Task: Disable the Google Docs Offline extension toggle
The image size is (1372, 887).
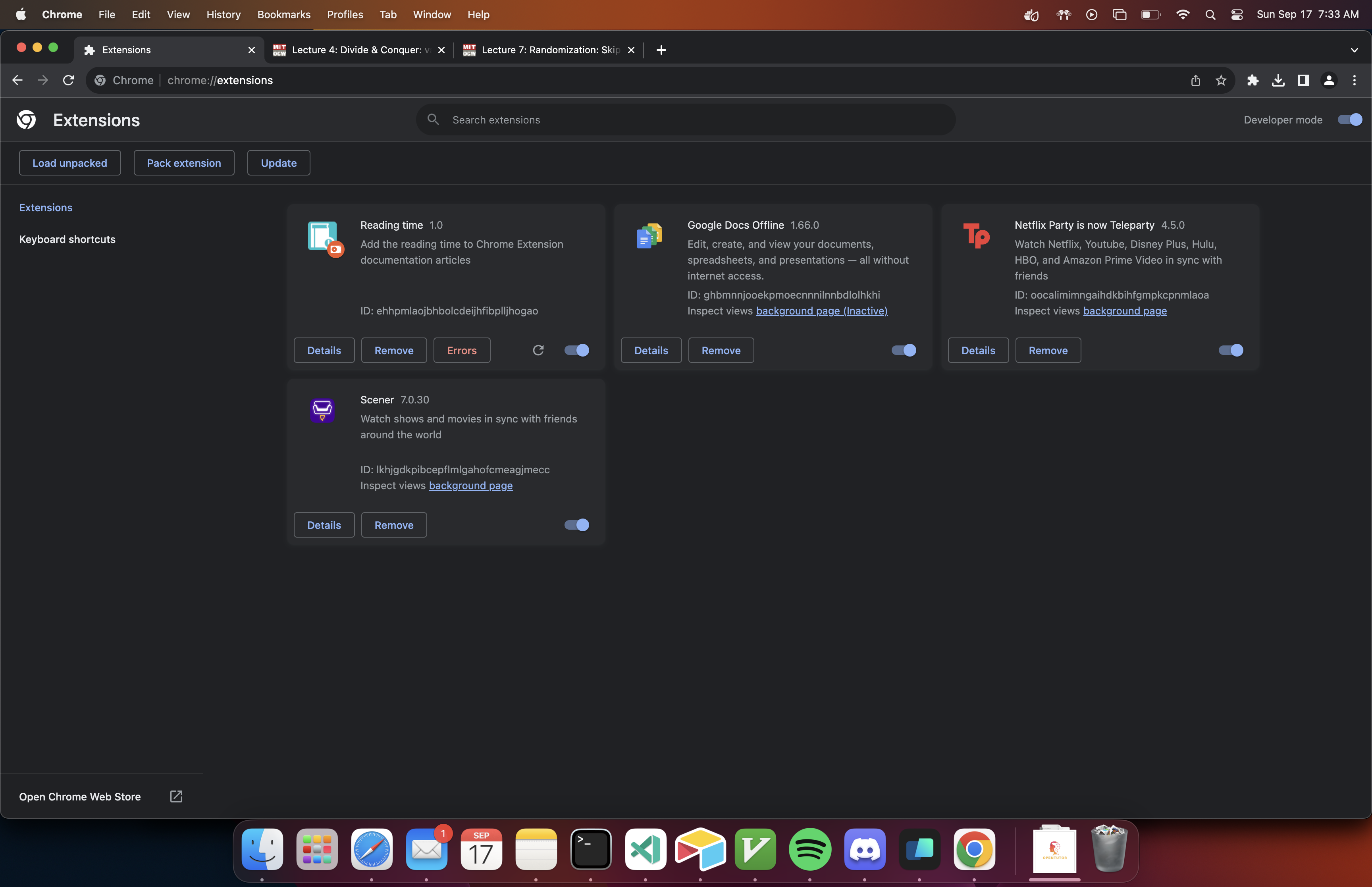Action: (x=903, y=350)
